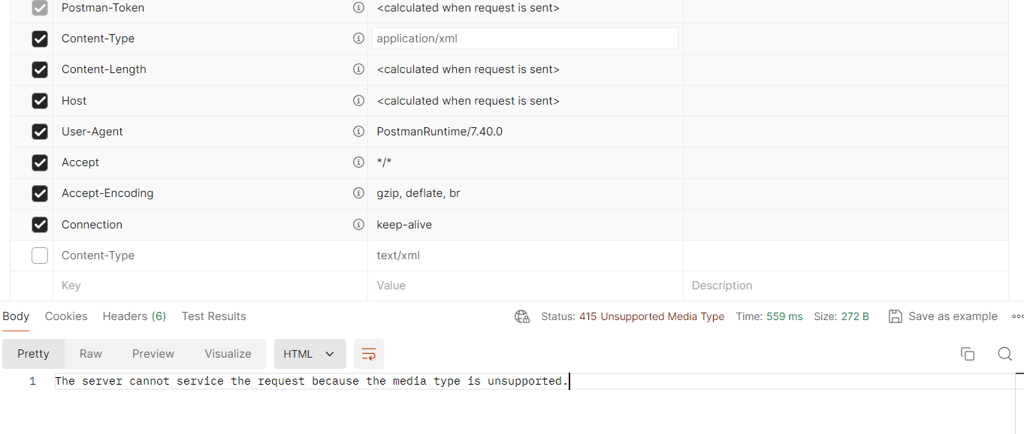Click the info icon beside Accept-Encoding

click(x=358, y=193)
